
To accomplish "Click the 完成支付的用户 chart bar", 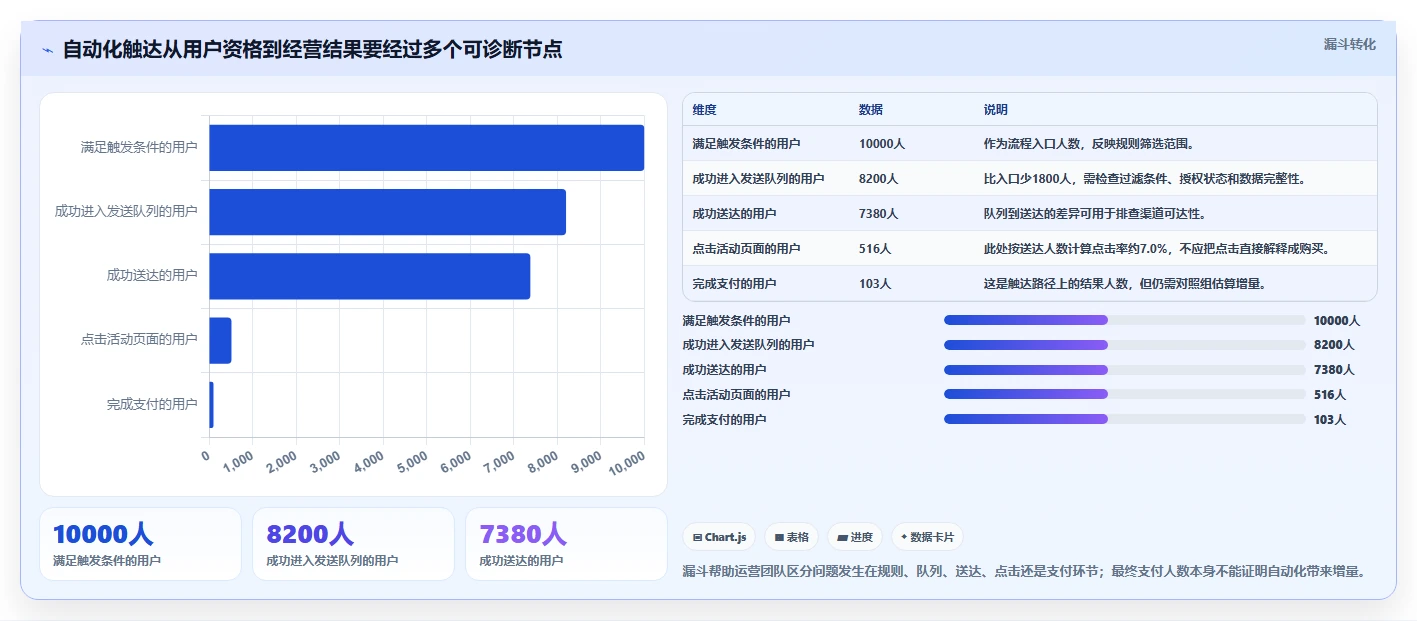I will click(211, 405).
